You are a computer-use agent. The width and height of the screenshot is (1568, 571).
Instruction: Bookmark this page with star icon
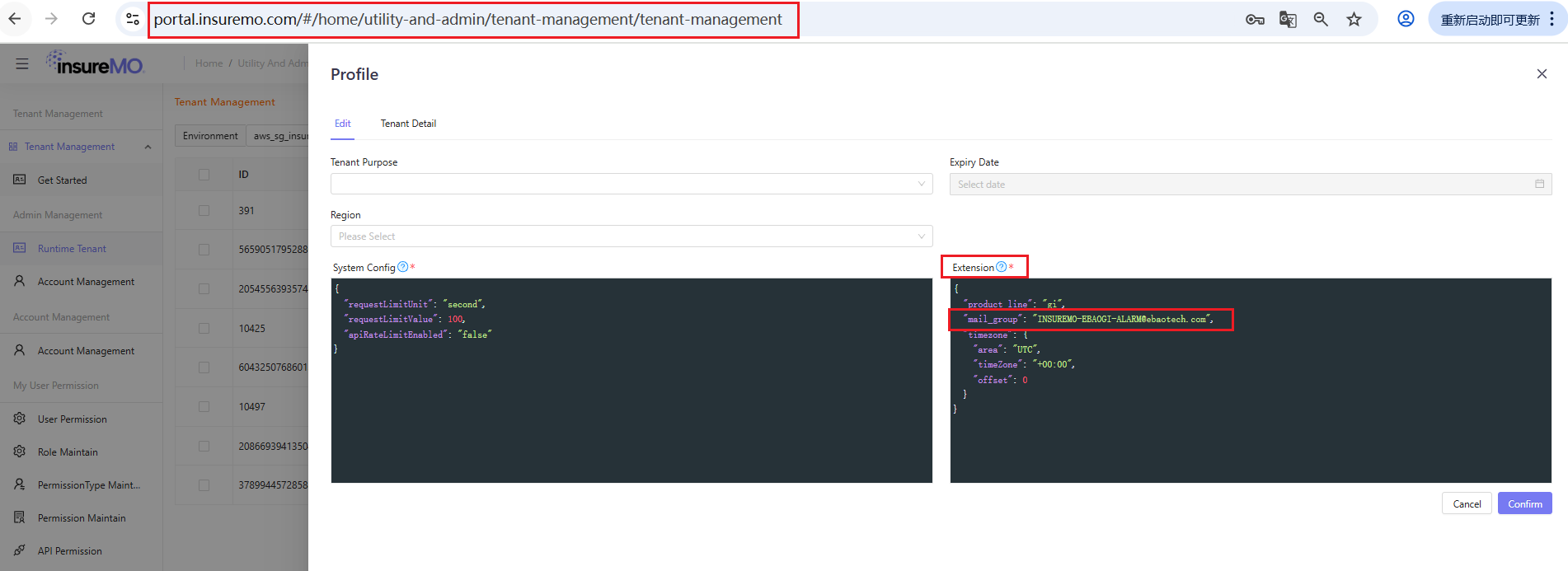click(x=1354, y=20)
